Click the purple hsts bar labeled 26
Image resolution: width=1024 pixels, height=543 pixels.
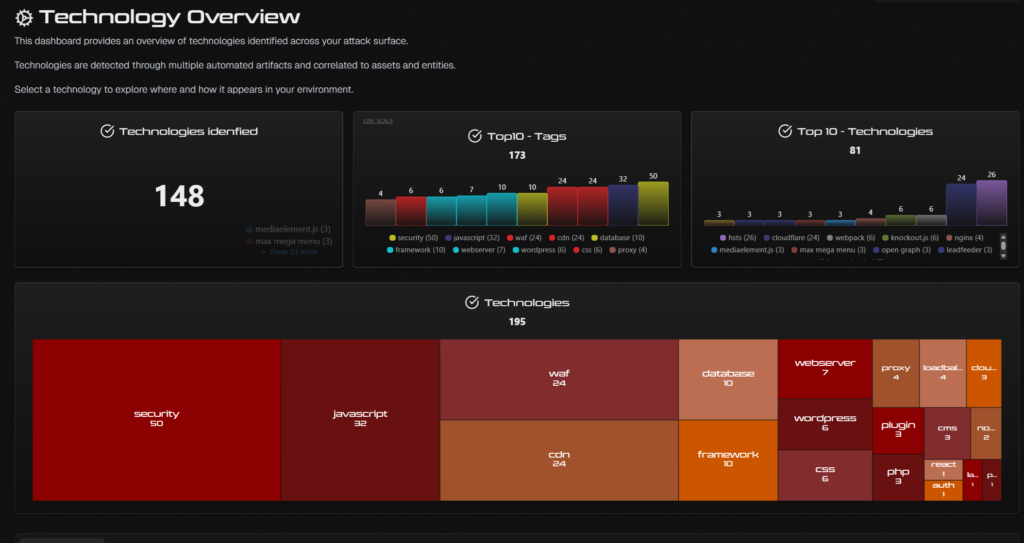(991, 203)
